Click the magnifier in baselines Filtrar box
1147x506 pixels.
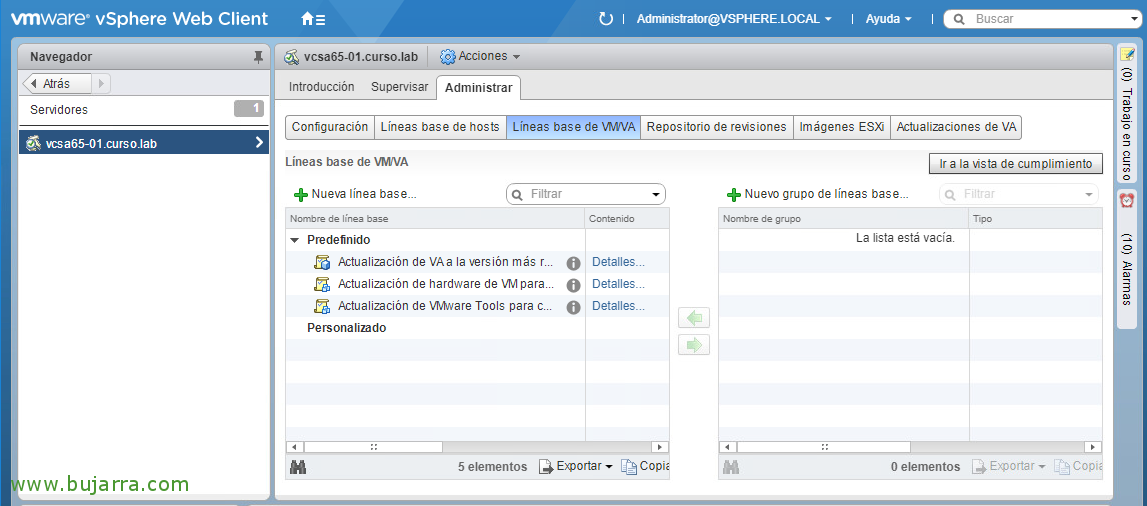pyautogui.click(x=518, y=195)
